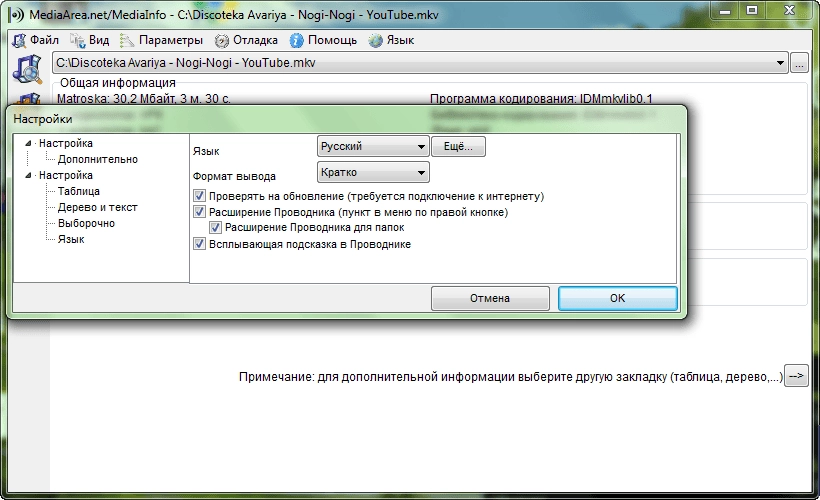Click the Параметры menu icon
Screen dimensions: 820x500
(127, 40)
